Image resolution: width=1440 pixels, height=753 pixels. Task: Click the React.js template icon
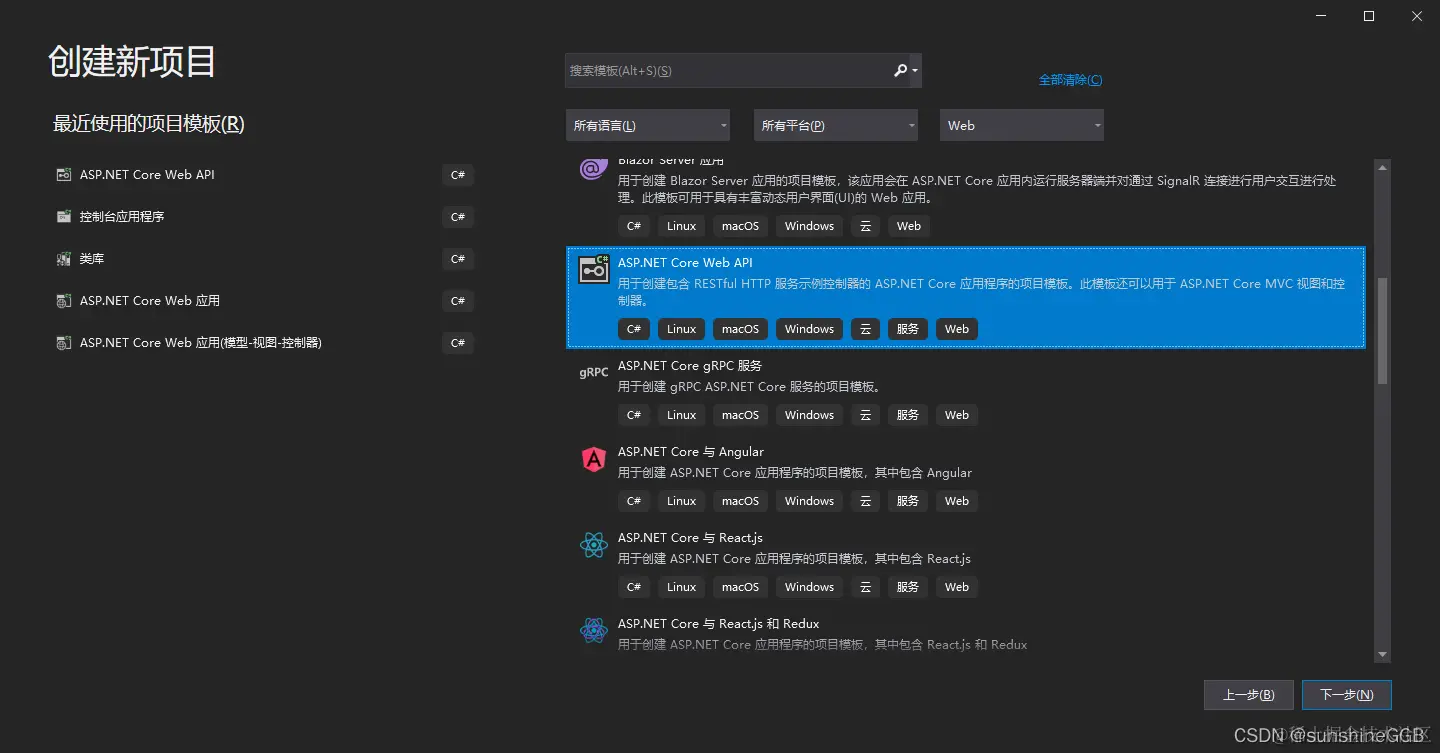coord(594,545)
